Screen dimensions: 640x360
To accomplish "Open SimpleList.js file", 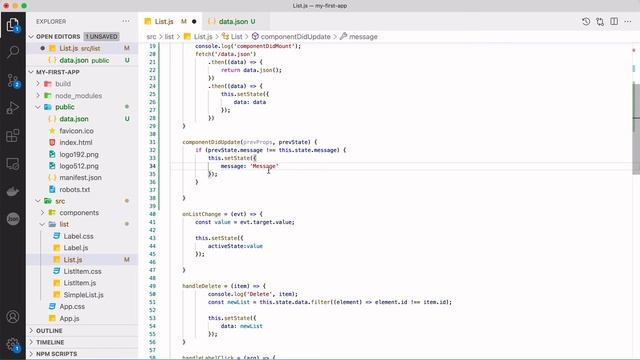I will pos(83,295).
